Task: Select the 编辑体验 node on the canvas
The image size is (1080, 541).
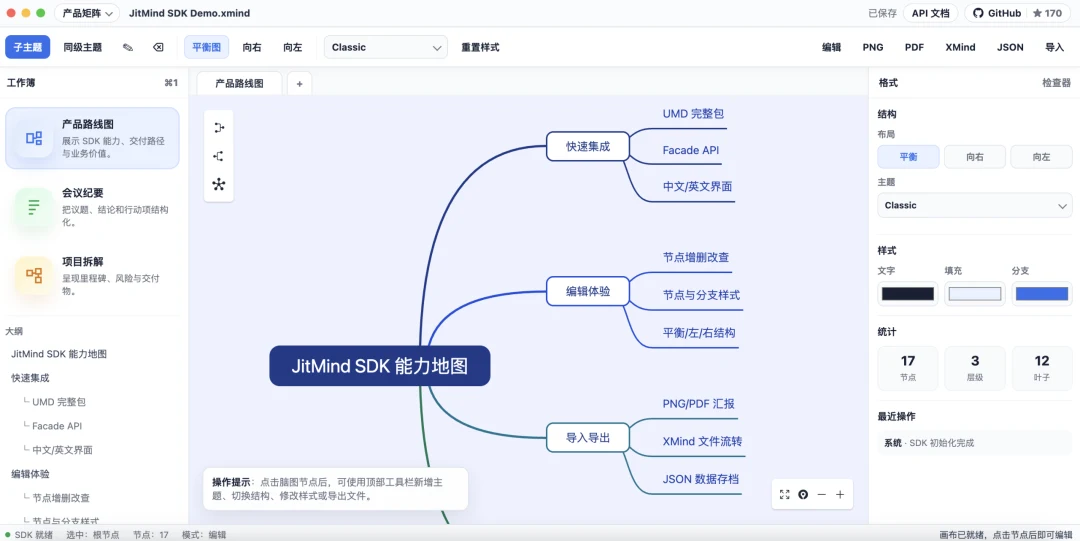Action: (588, 292)
